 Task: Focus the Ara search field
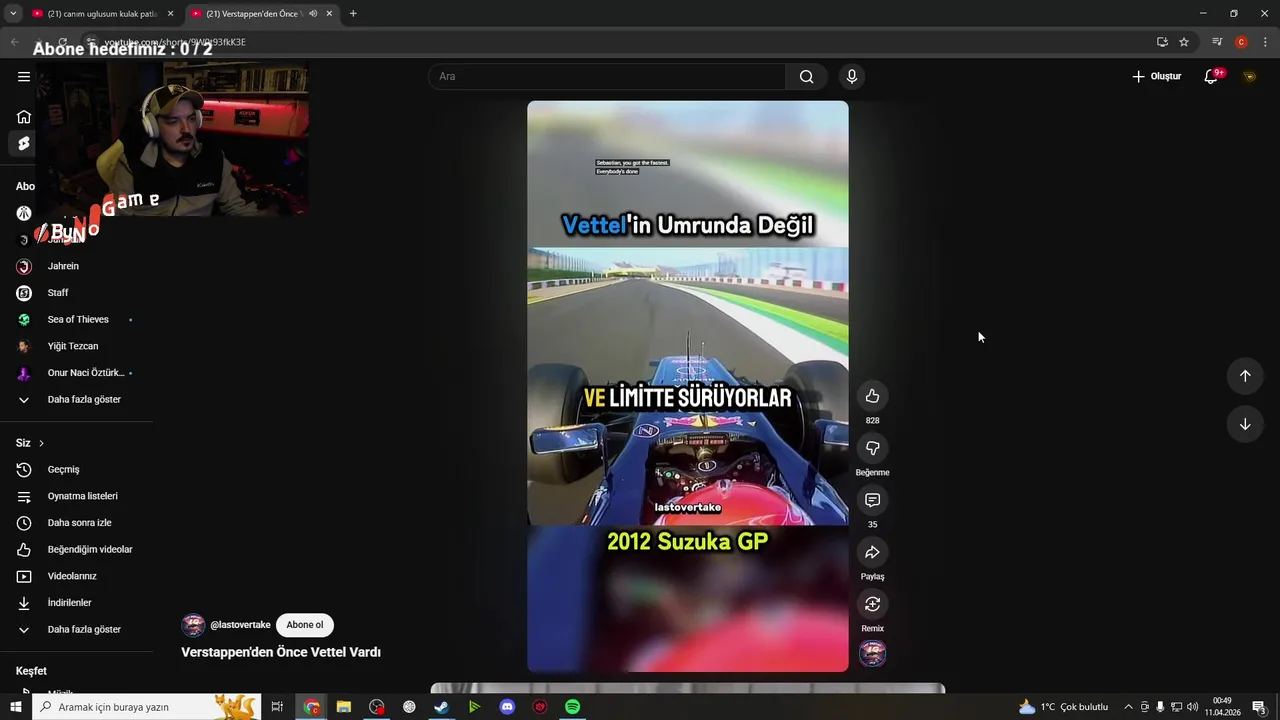click(x=607, y=77)
